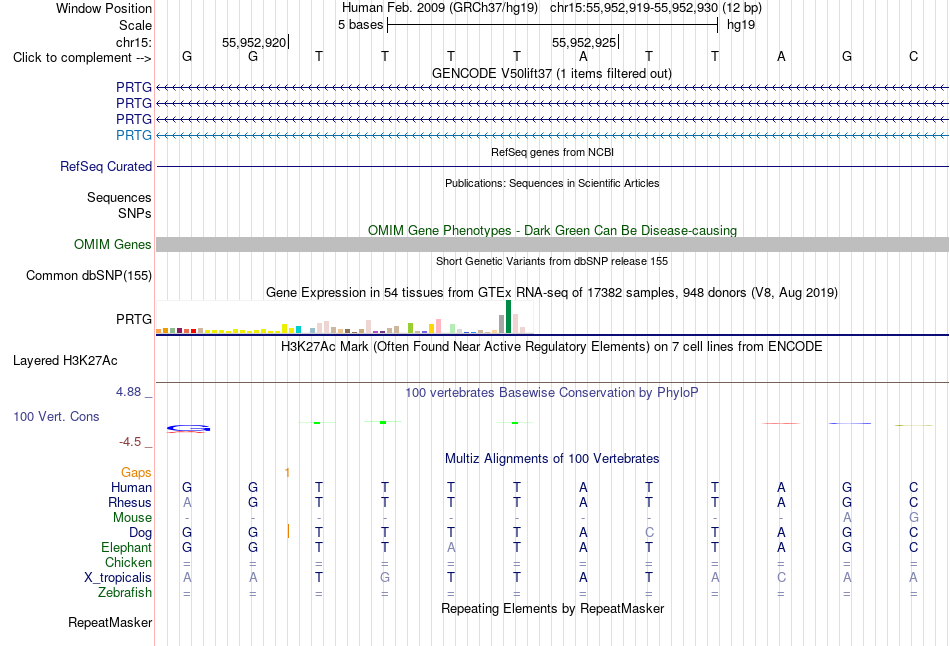This screenshot has height=646, width=950.
Task: Select the Dog species label
Action: coord(141,532)
